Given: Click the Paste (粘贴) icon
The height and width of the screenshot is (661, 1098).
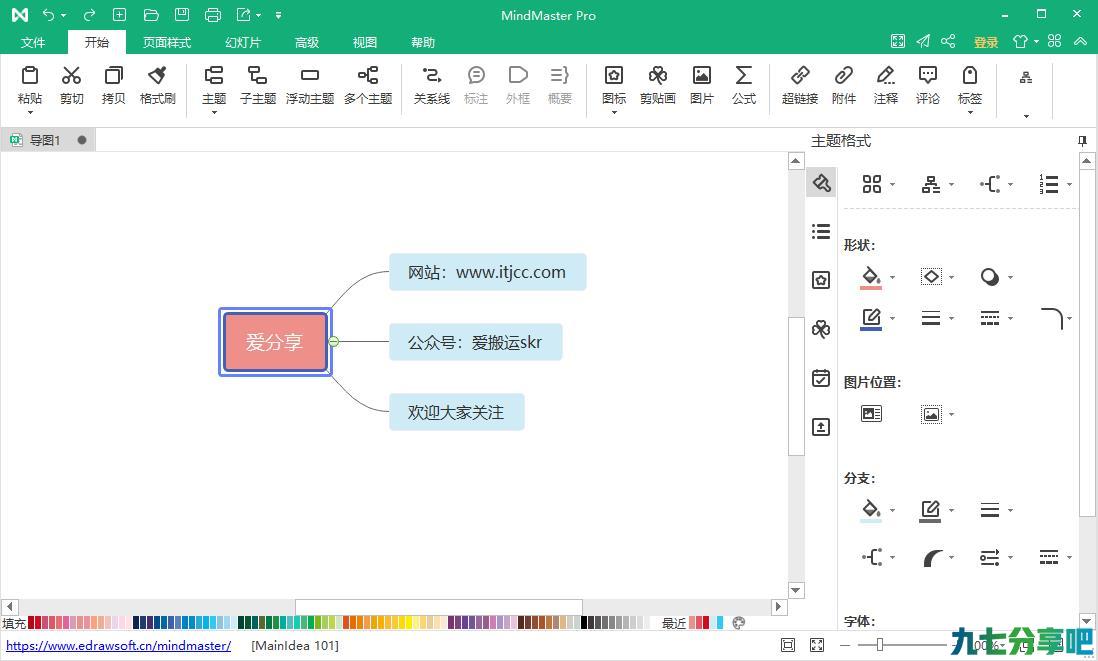Looking at the screenshot, I should [x=29, y=76].
